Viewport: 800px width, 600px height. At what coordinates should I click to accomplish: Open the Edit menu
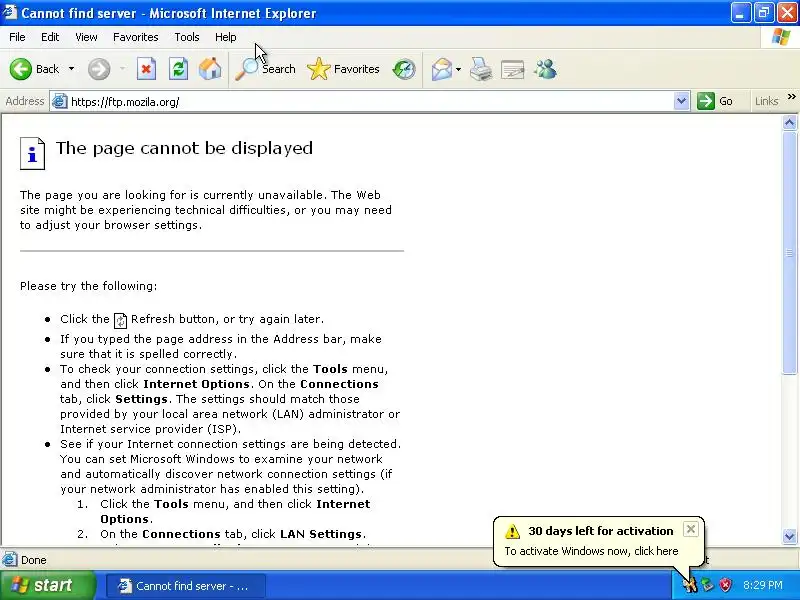50,37
